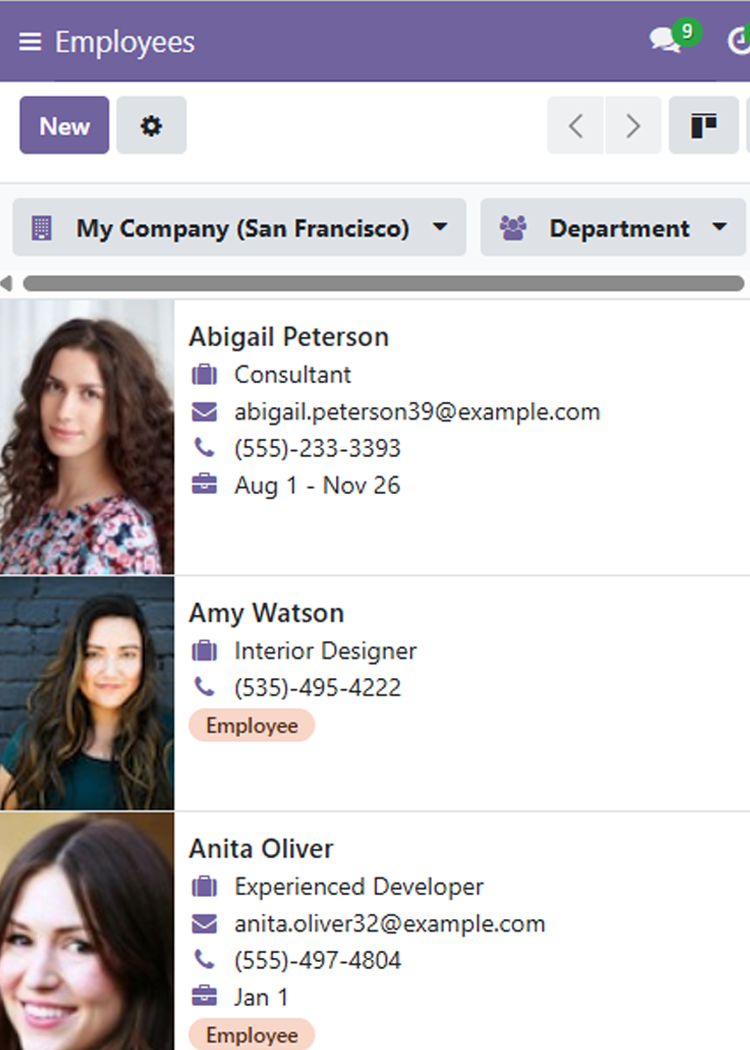Click the horizontal scrollbar under filters
The width and height of the screenshot is (750, 1050).
(x=383, y=283)
